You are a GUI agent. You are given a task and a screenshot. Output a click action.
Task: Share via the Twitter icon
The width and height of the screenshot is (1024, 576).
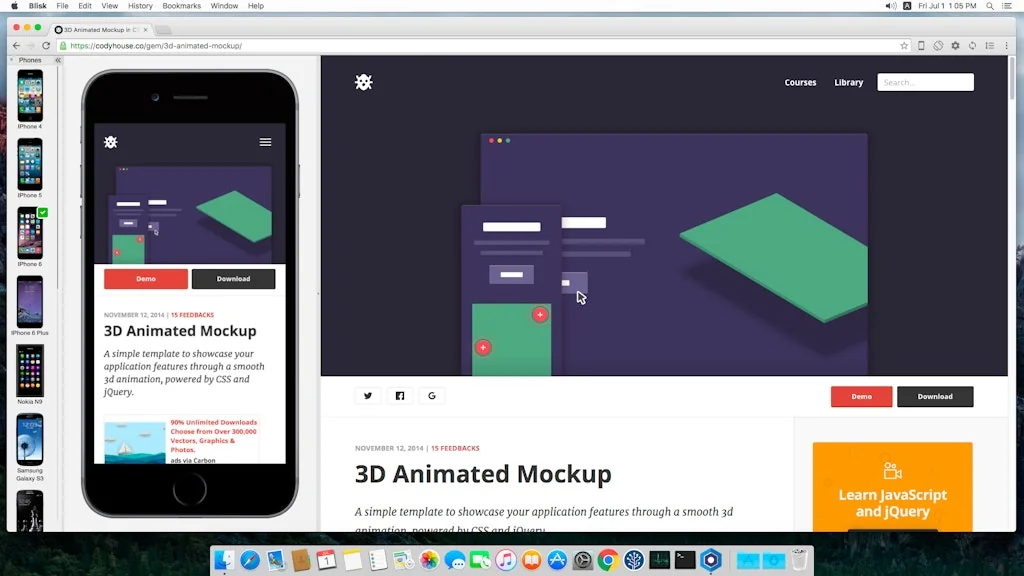368,396
